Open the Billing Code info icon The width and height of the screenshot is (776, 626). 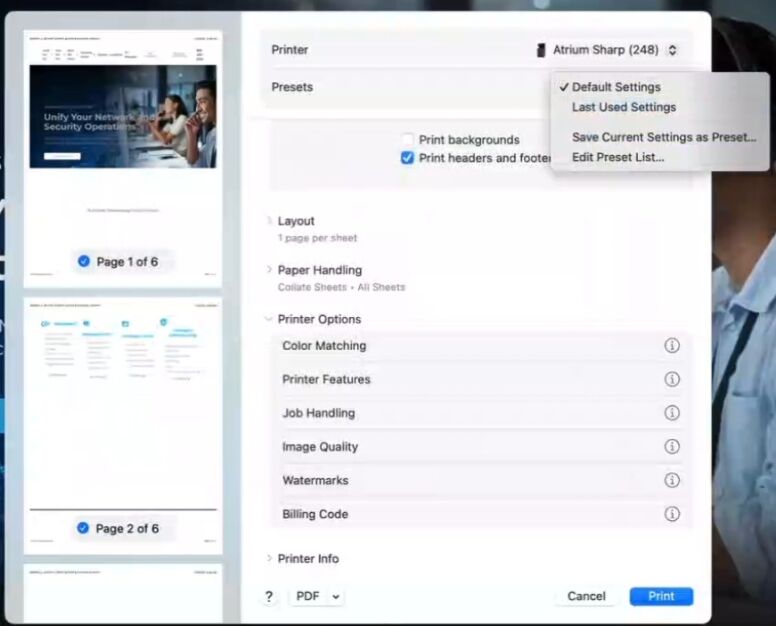672,514
